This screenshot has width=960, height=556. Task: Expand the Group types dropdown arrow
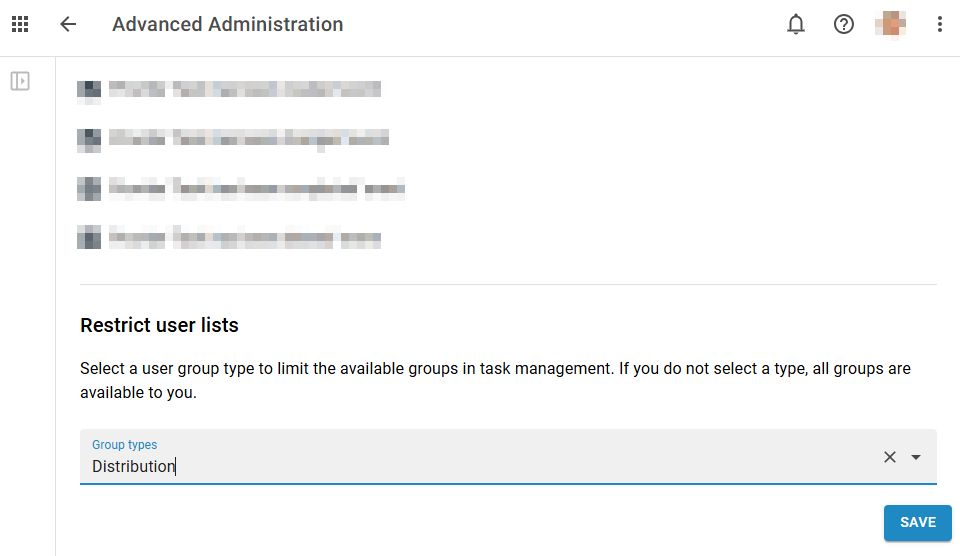(916, 457)
